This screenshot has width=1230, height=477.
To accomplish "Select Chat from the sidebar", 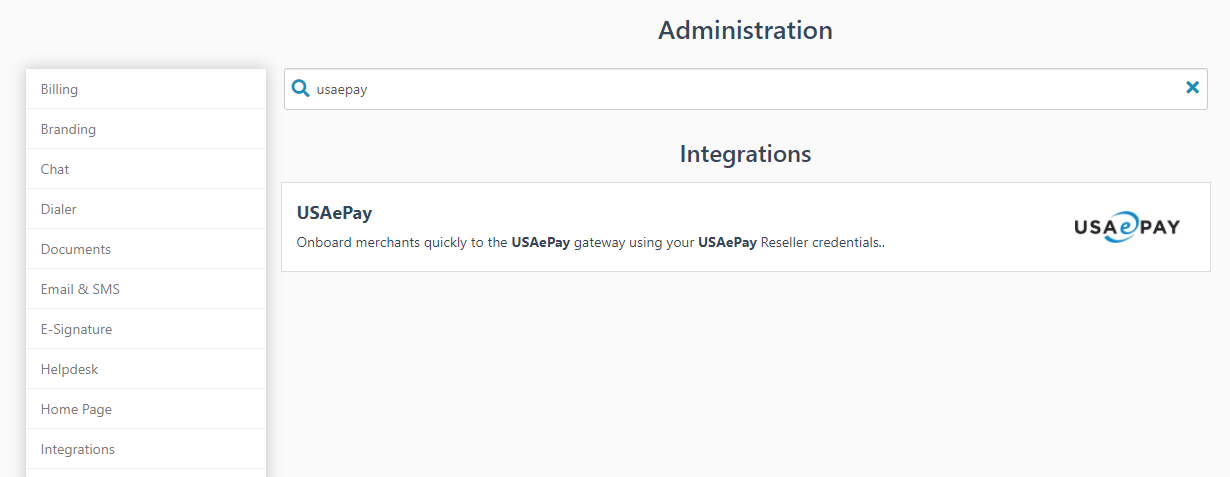I will click(x=55, y=169).
